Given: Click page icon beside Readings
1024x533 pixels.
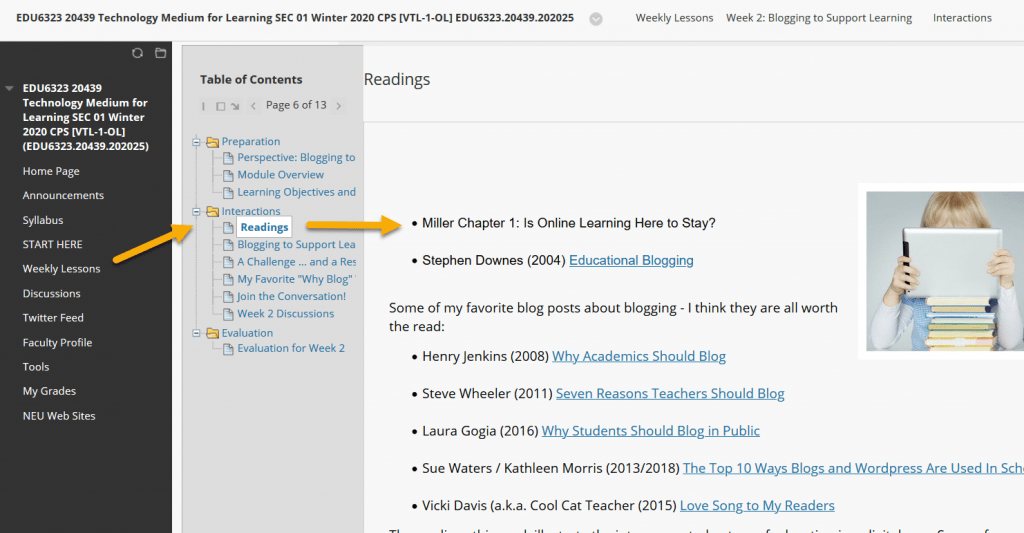Looking at the screenshot, I should [x=228, y=227].
